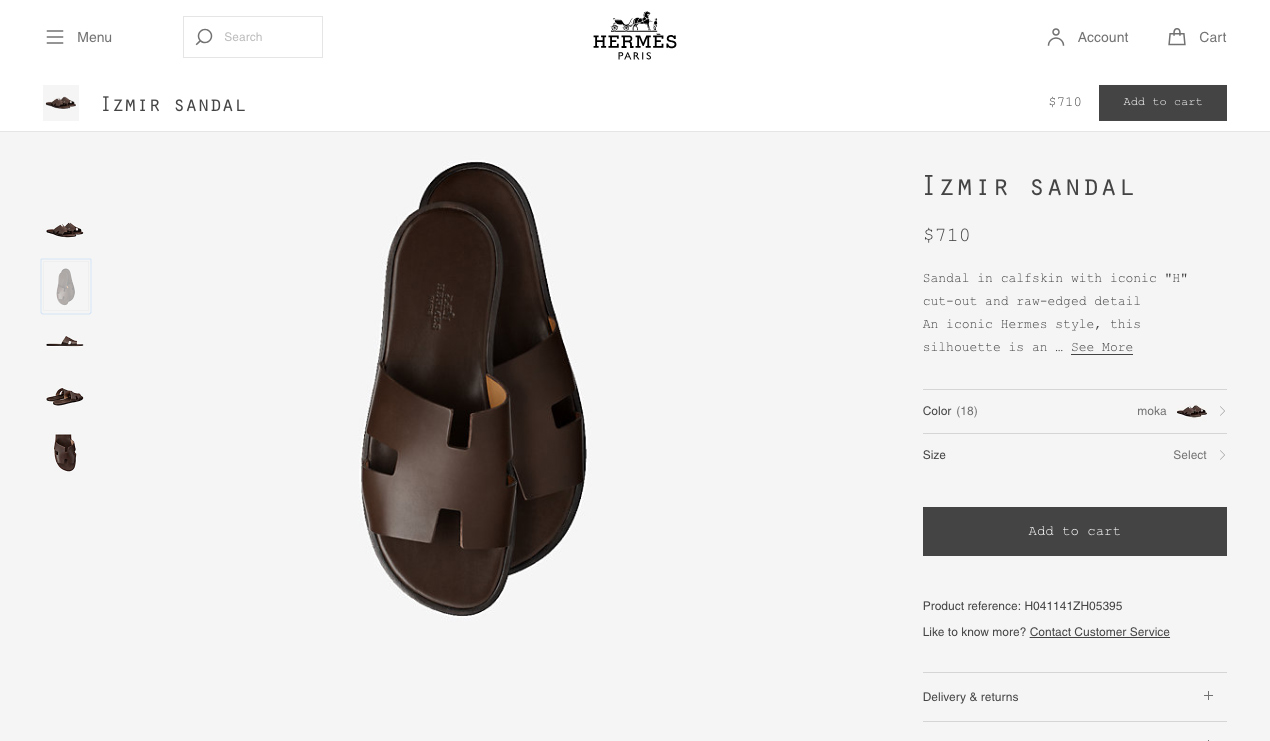This screenshot has width=1270, height=741.
Task: Click the moka sandal color swatch
Action: coord(1192,411)
